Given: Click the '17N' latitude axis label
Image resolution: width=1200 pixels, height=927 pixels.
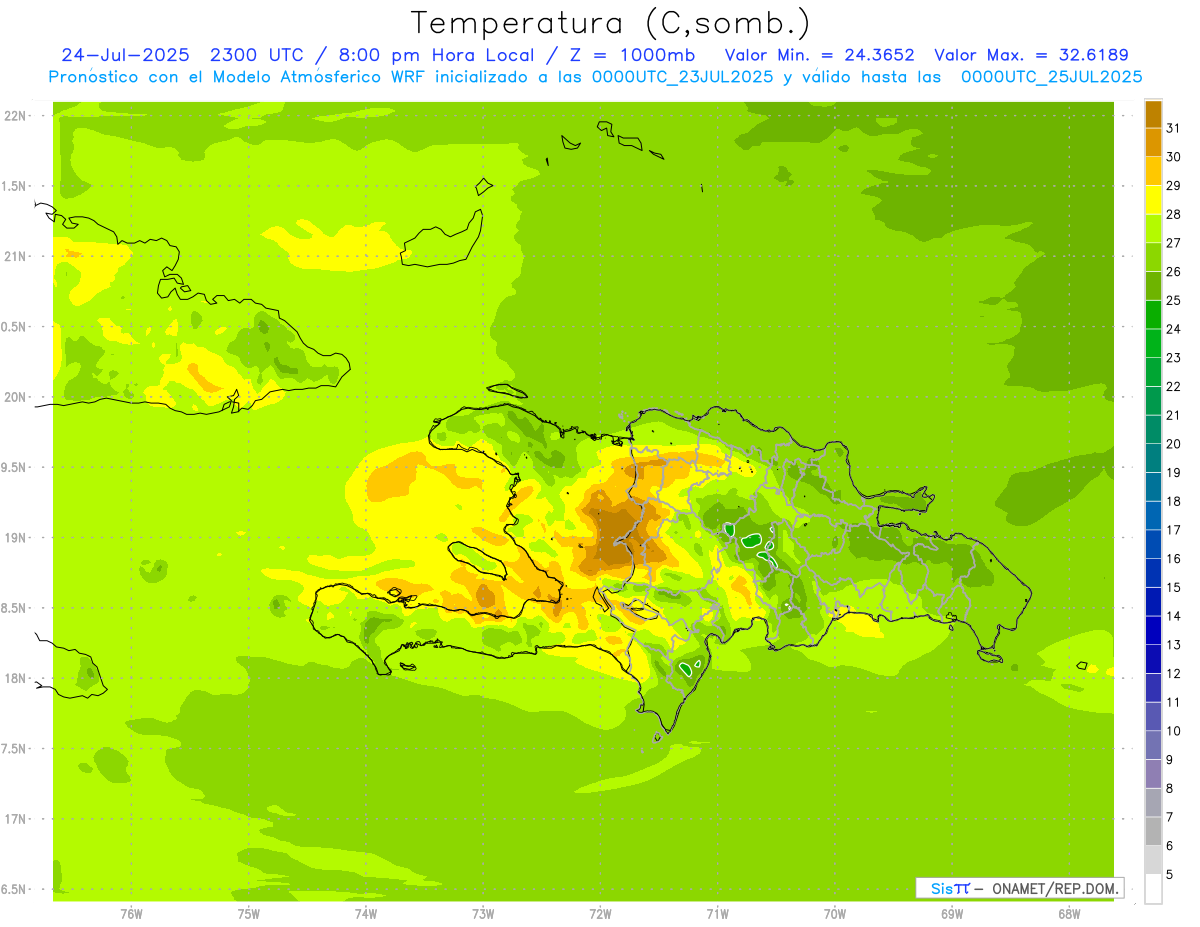Looking at the screenshot, I should click(15, 819).
